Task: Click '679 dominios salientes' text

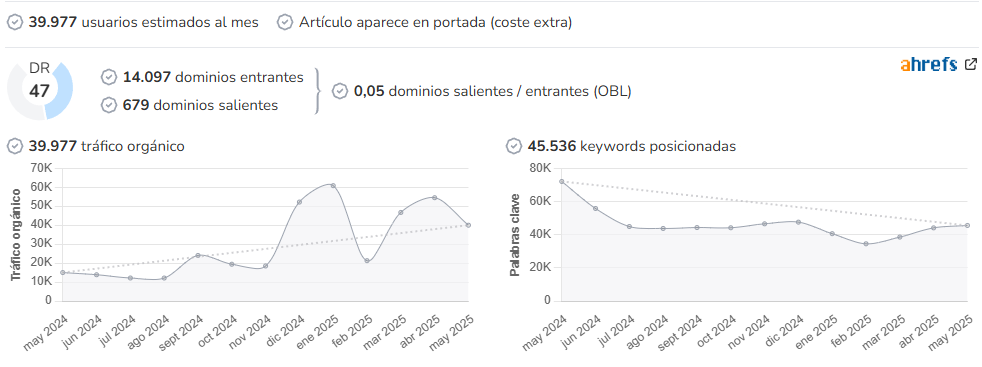Action: 200,105
